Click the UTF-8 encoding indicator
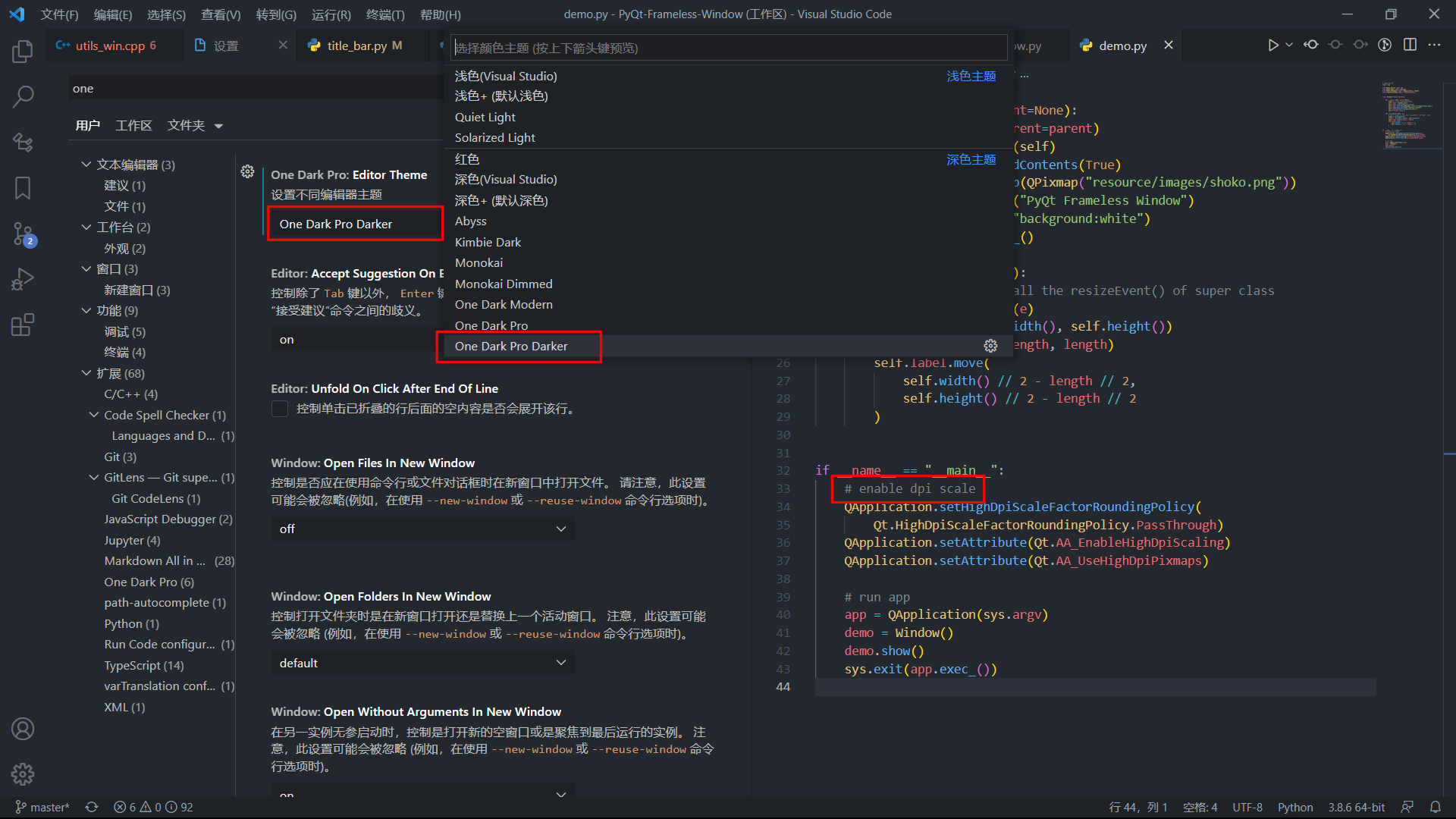This screenshot has height=819, width=1456. [x=1247, y=808]
